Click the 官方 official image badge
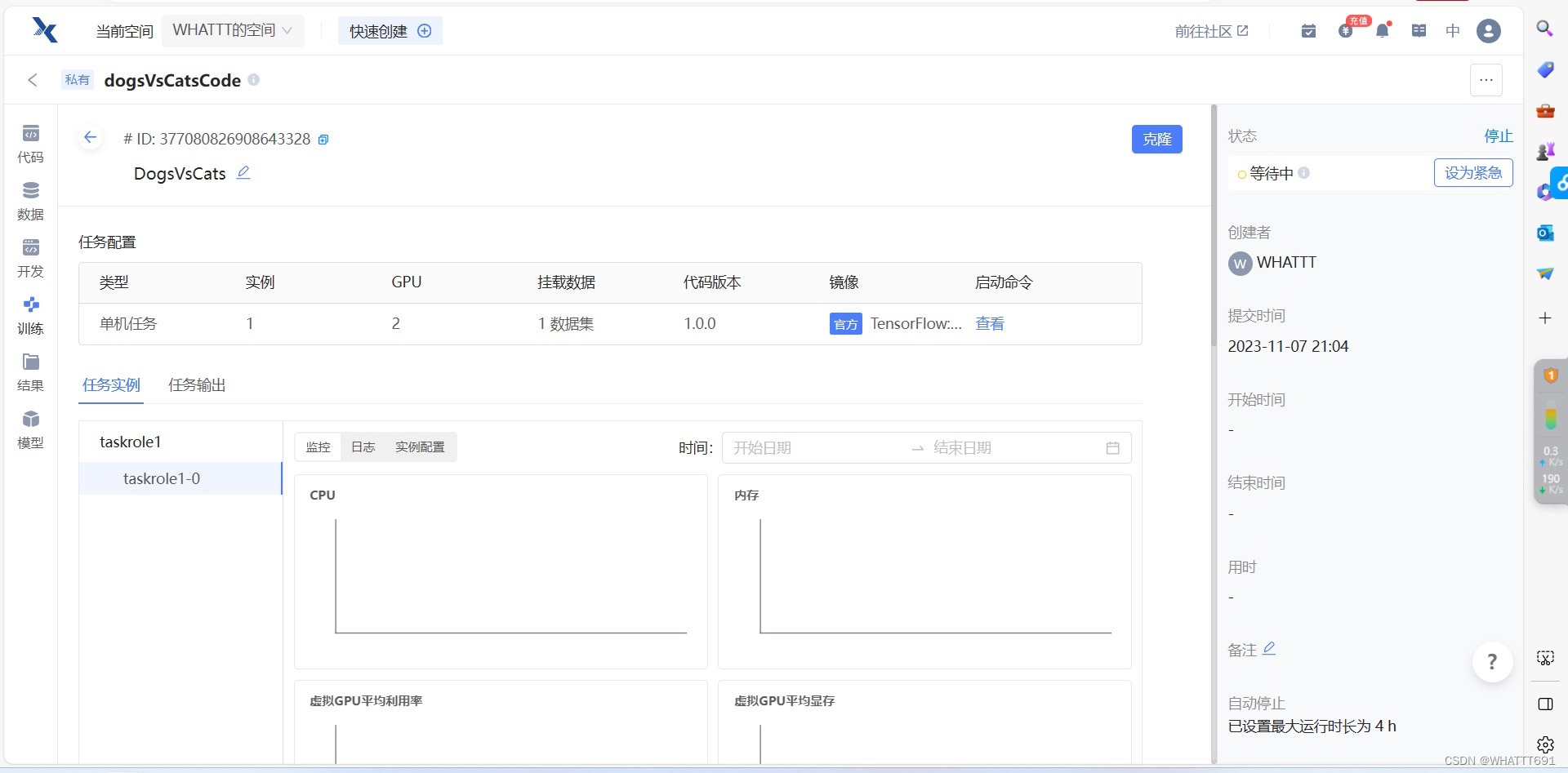Screen dimensions: 1568x773 [846, 324]
